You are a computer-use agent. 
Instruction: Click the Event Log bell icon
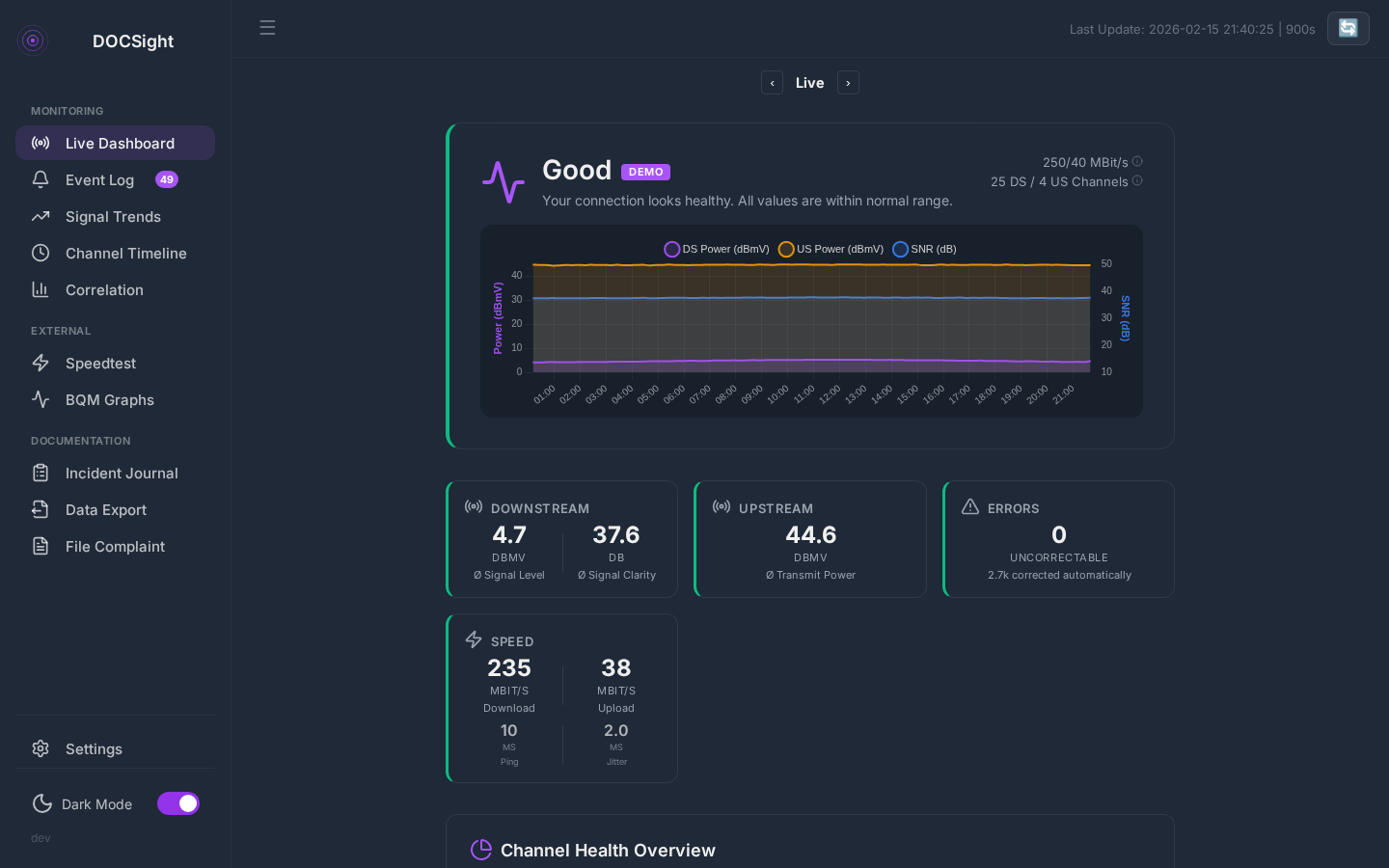coord(41,180)
